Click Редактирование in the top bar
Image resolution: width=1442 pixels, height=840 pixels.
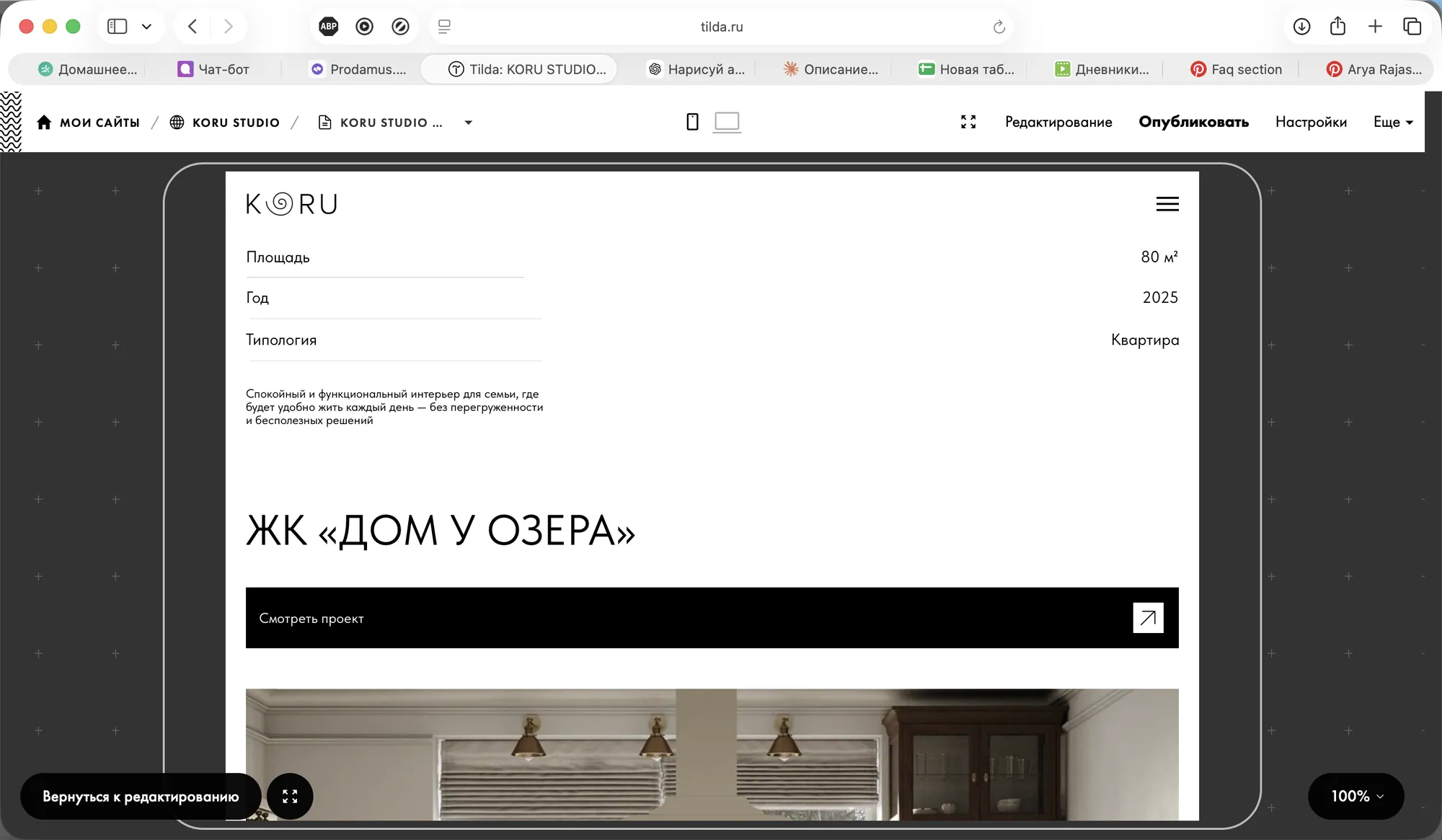click(1058, 122)
